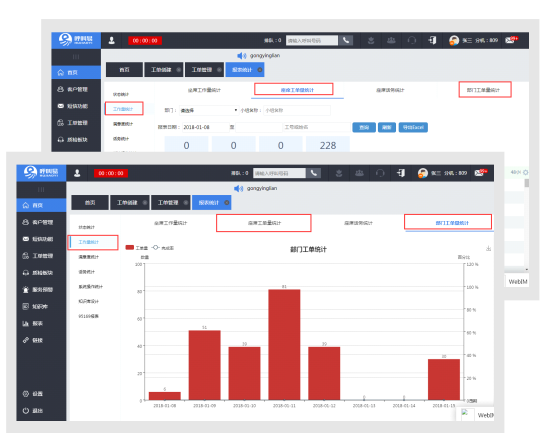Screen dimensions: 549x442
Task: Click the 小组名称 text field
Action: pos(297,110)
